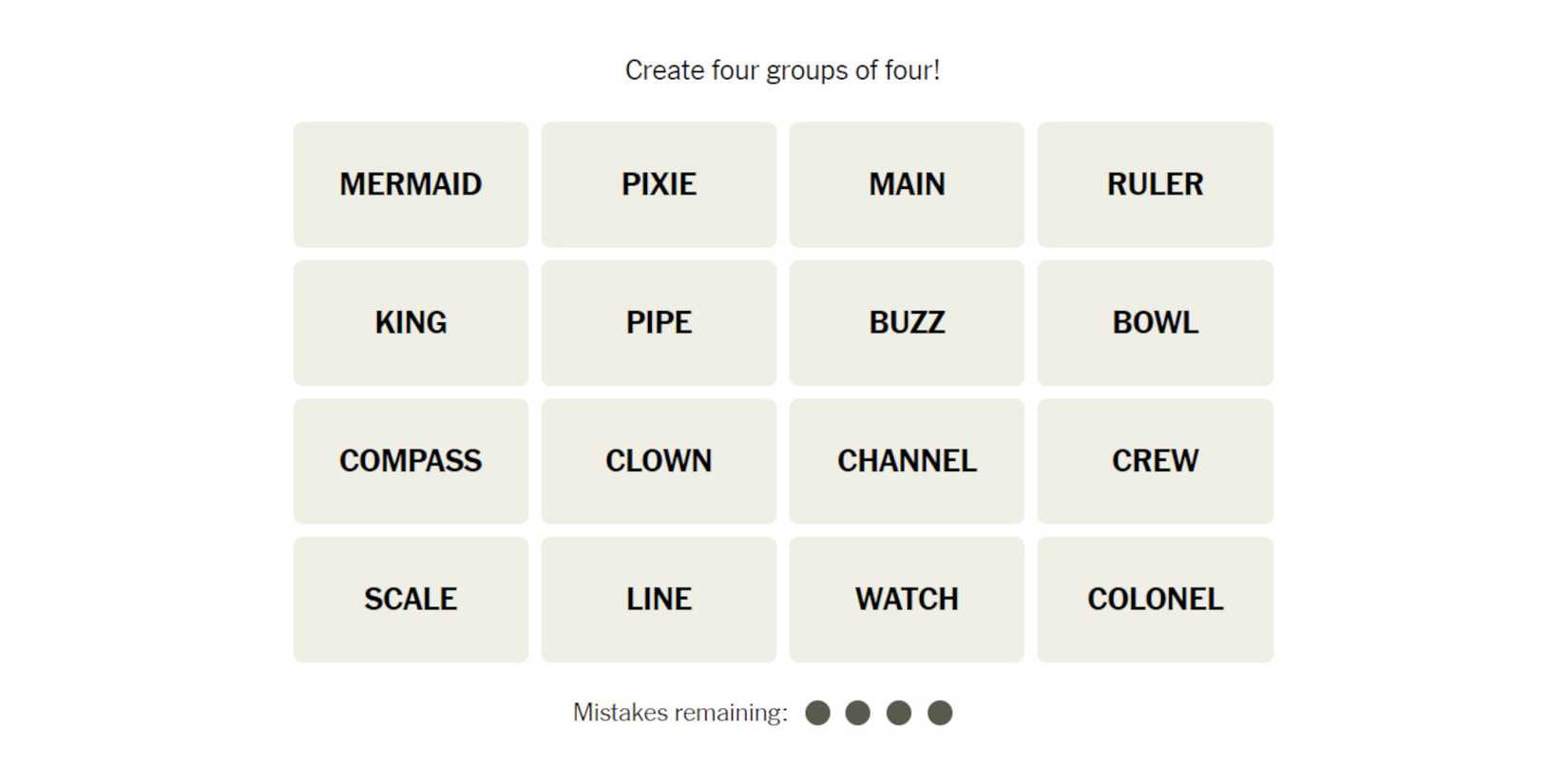
Task: Select the SCALE word tile
Action: [411, 600]
